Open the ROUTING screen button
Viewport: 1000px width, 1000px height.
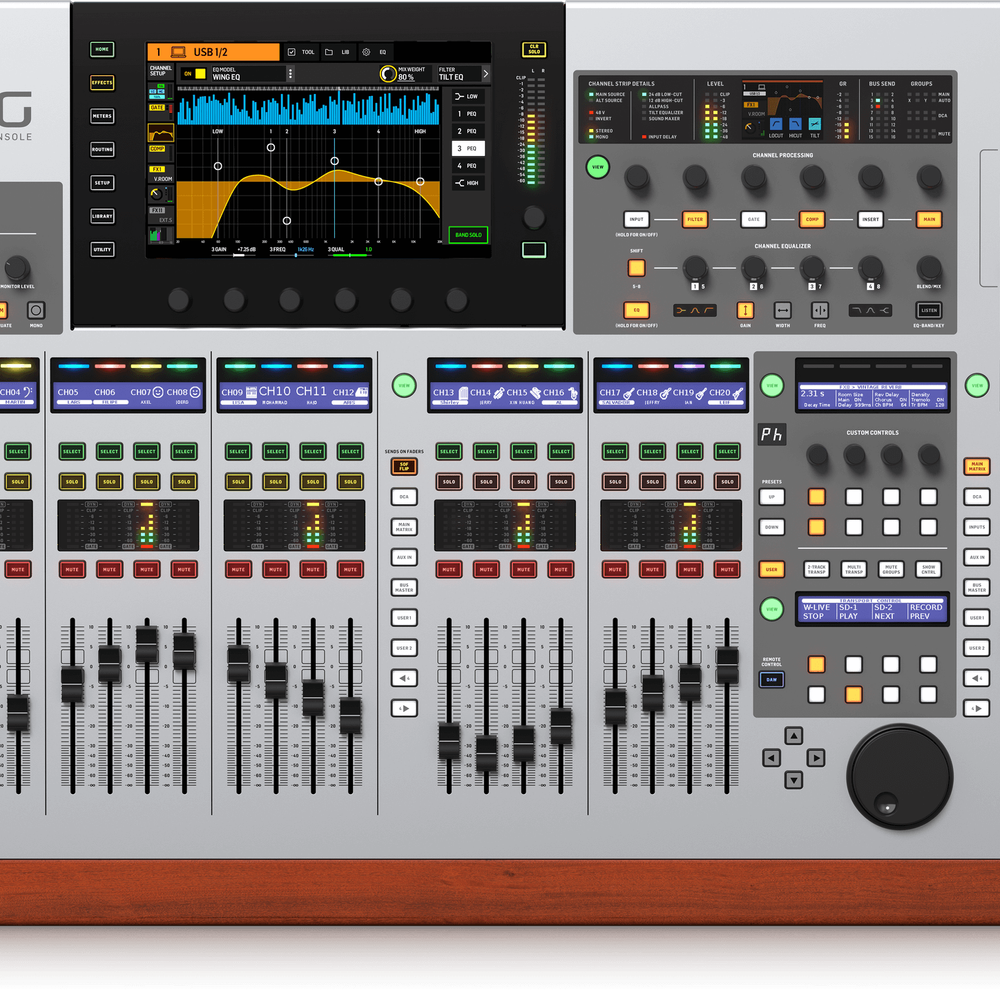click(102, 149)
